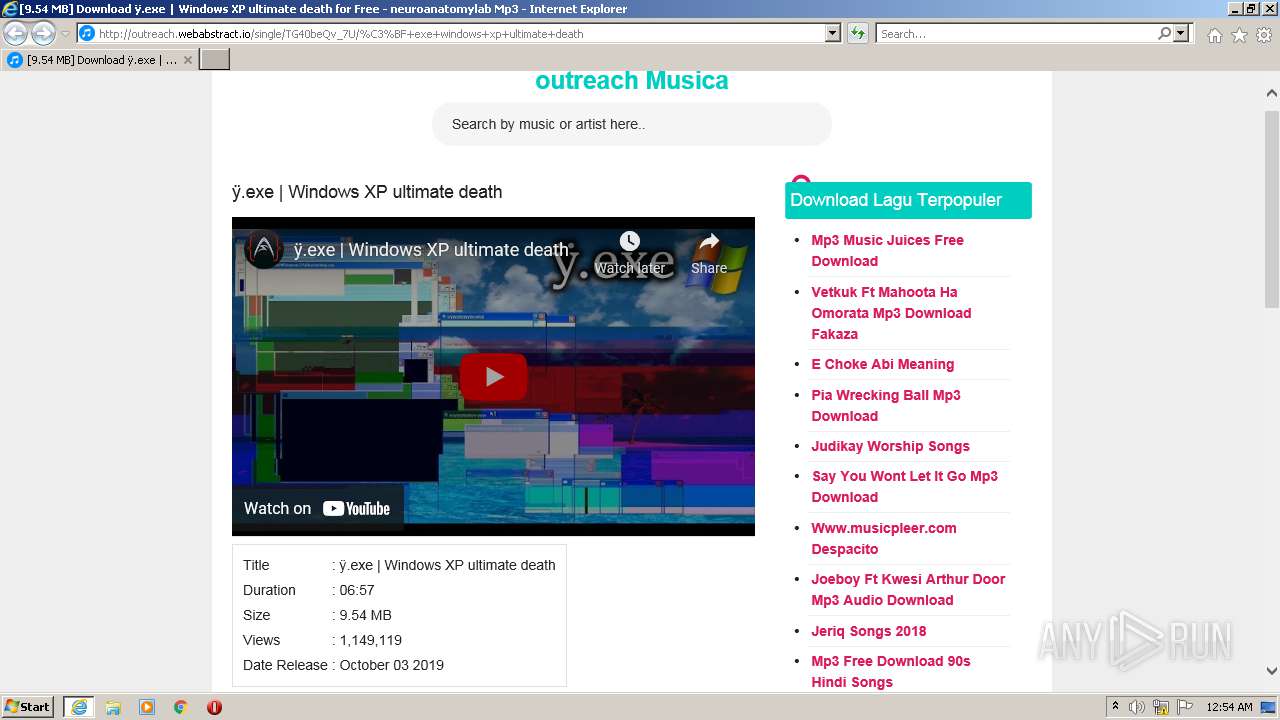Expand the address bar history dropdown
Viewport: 1280px width, 720px height.
pyautogui.click(x=833, y=34)
